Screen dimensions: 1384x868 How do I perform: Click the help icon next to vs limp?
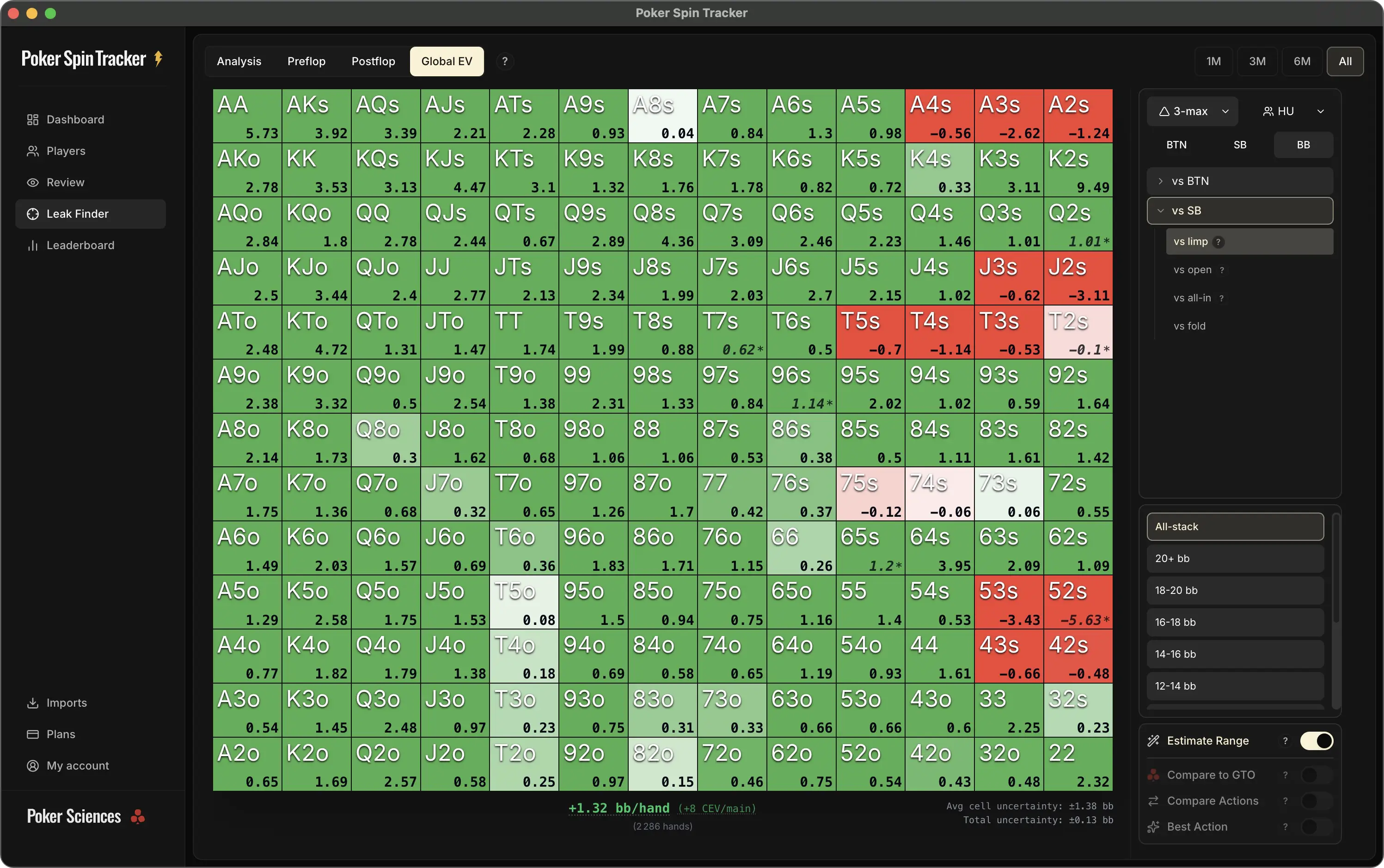1218,242
